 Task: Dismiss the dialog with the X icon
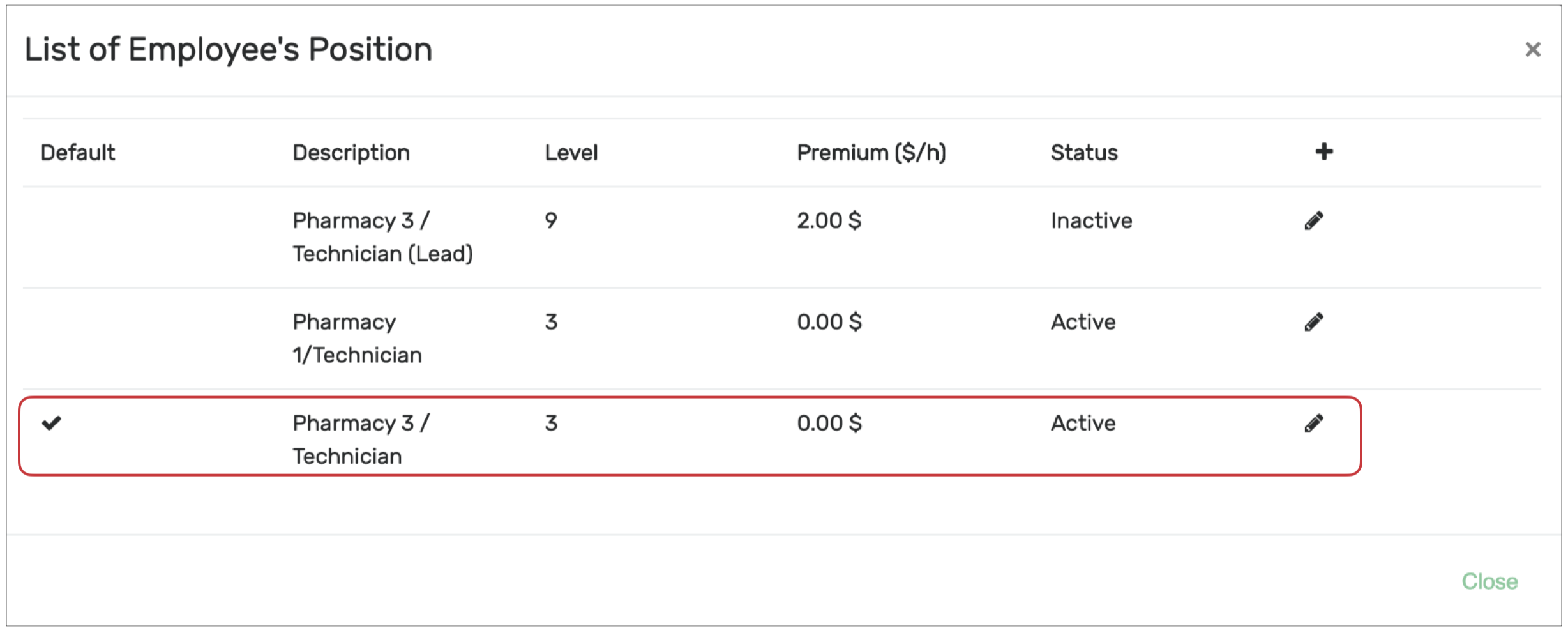[x=1532, y=50]
